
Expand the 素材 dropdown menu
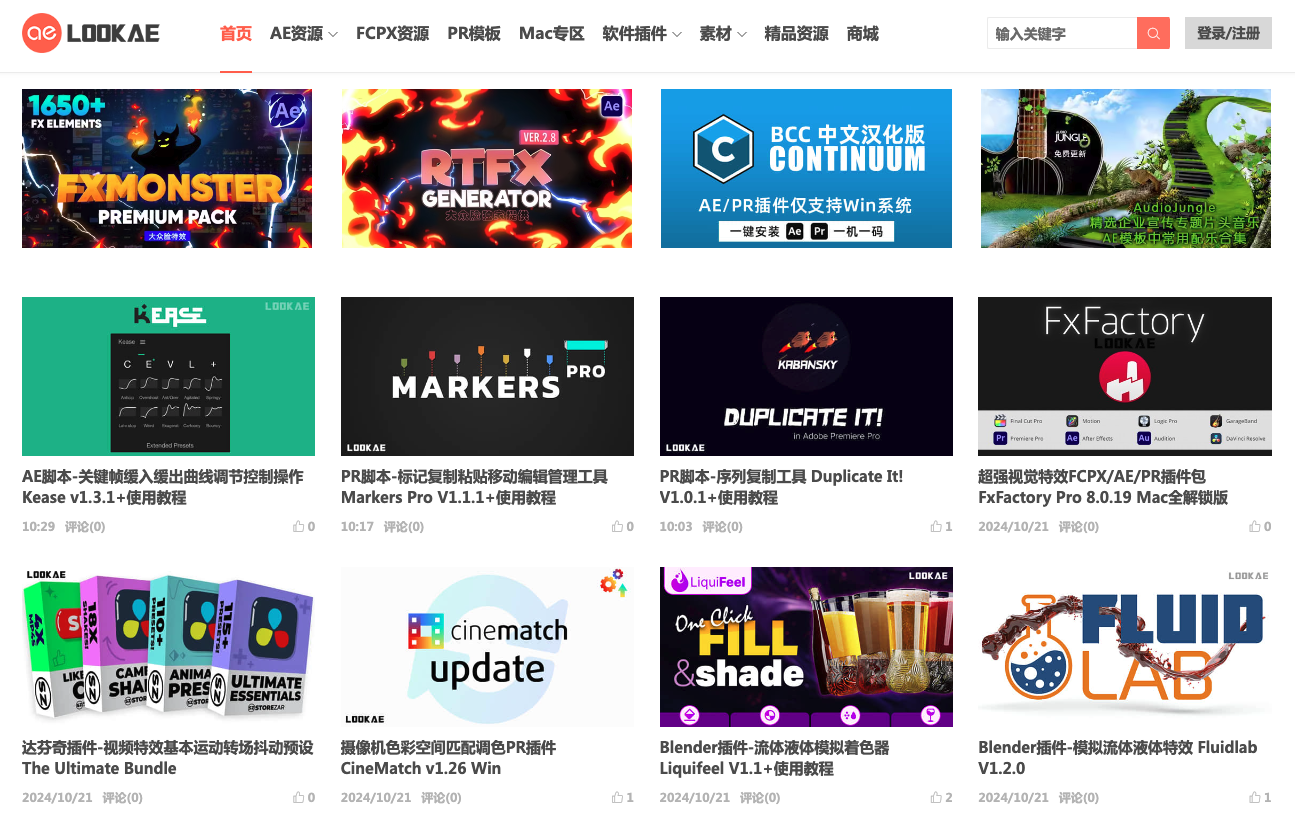[x=723, y=34]
